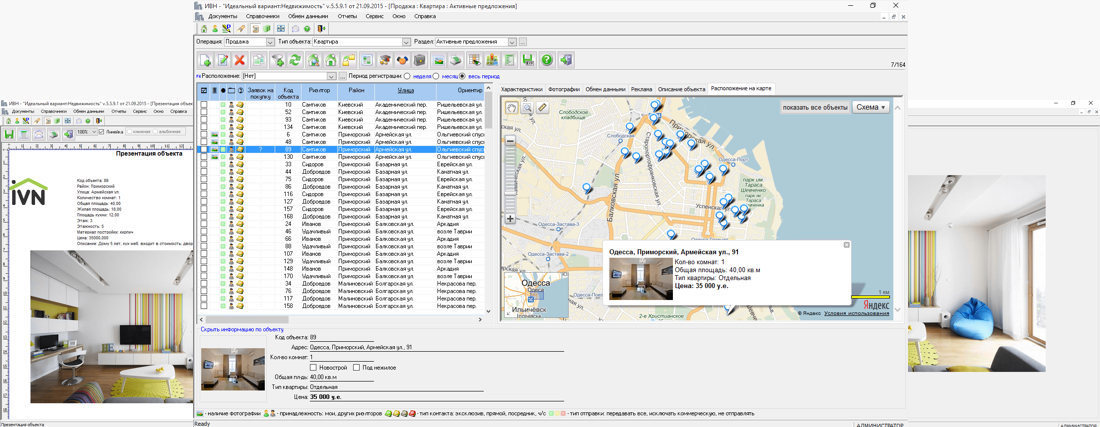Click the funnel filter icon
This screenshot has height=427, width=1100.
(278, 60)
